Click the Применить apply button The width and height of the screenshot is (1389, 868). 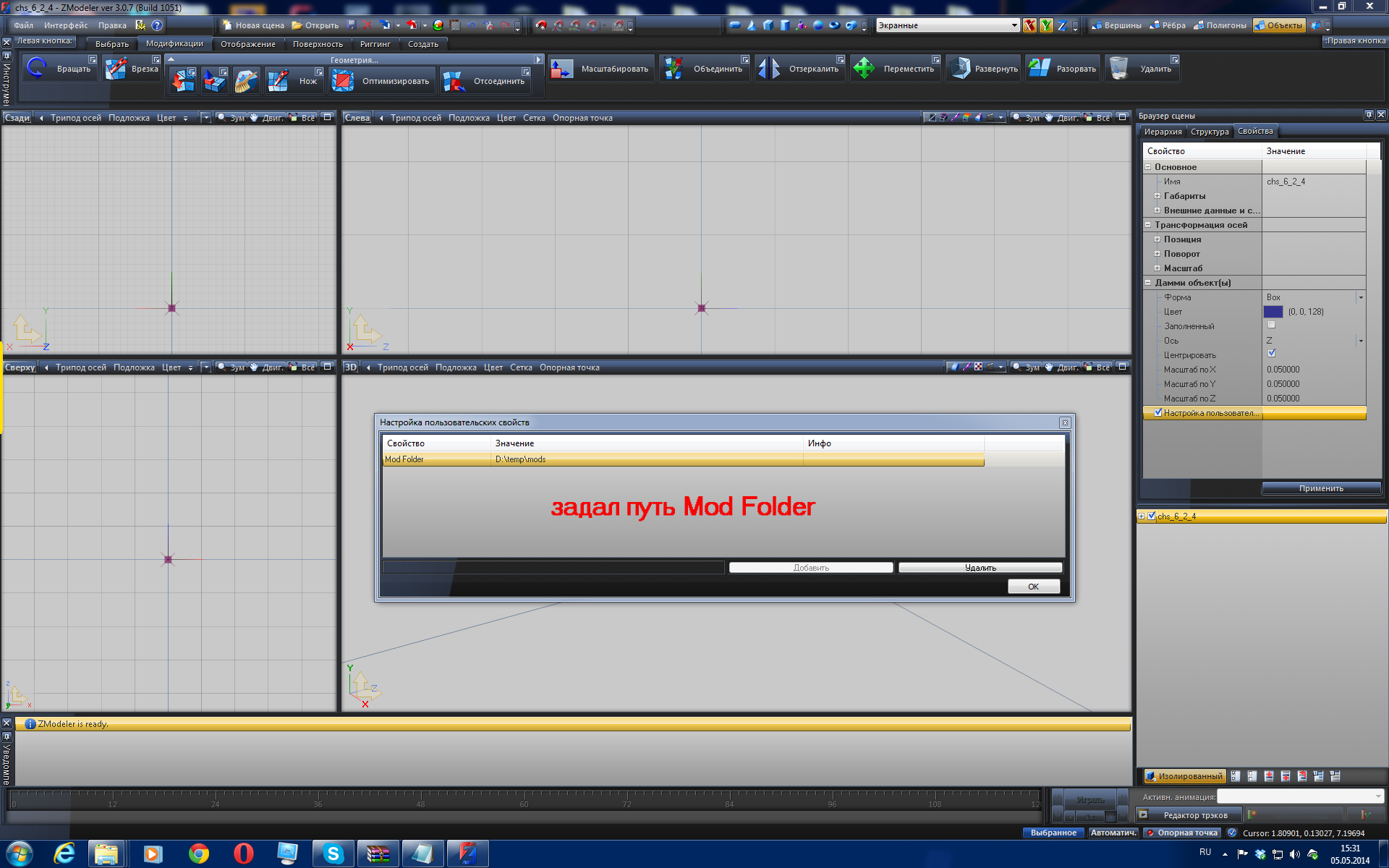tap(1320, 488)
